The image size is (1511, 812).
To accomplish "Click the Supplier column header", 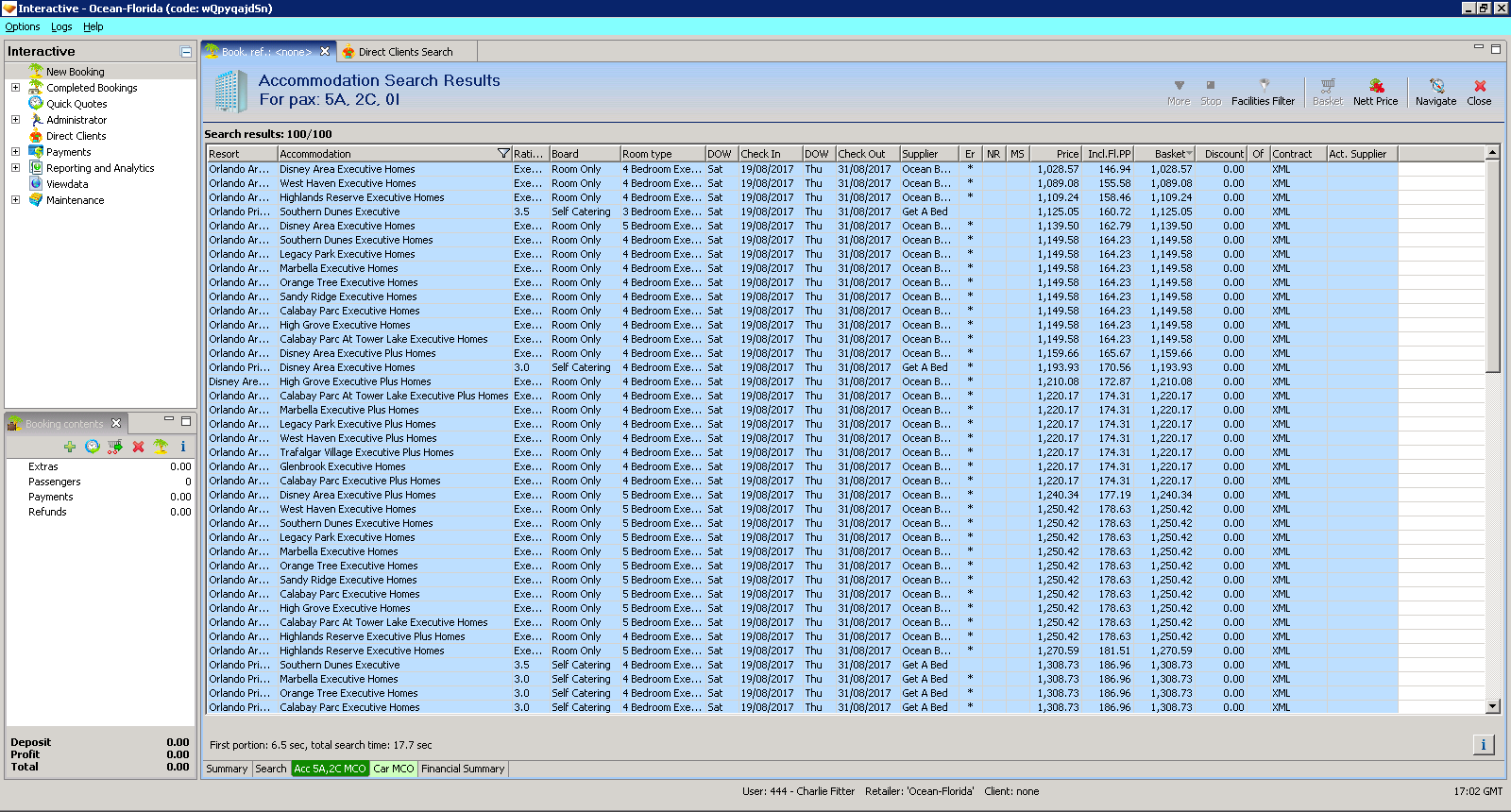I will 927,154.
